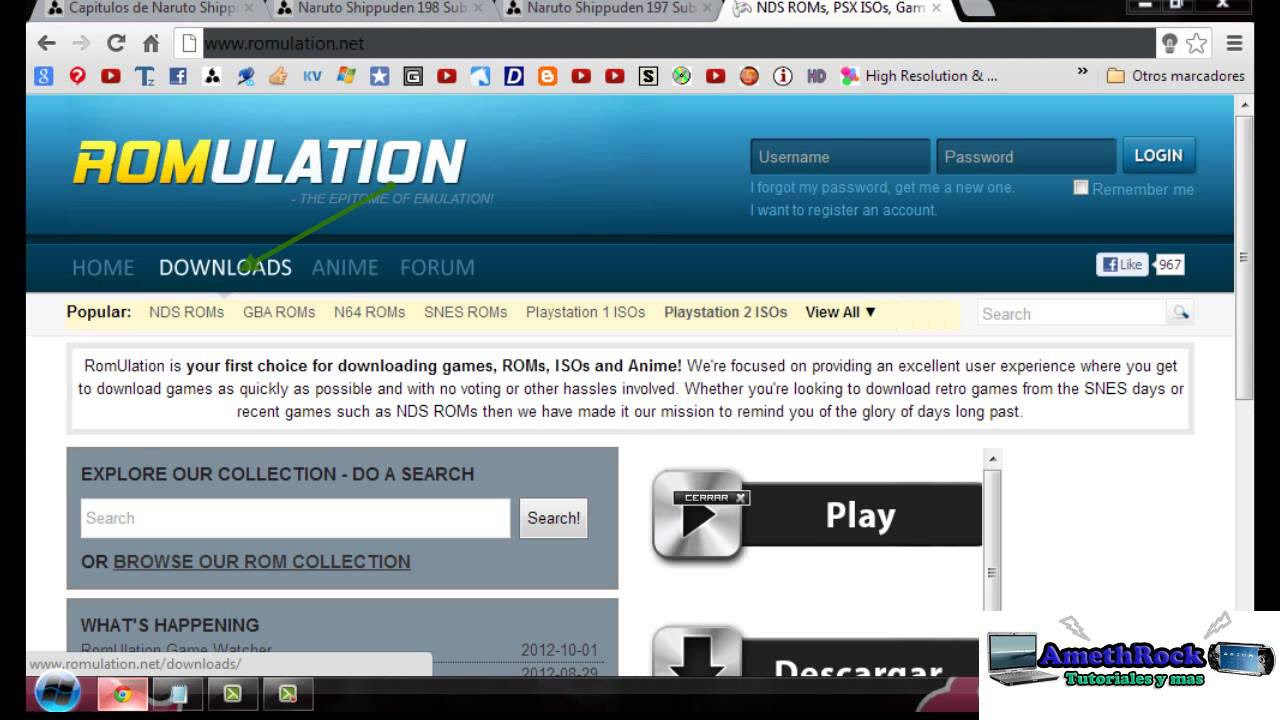The height and width of the screenshot is (720, 1280).
Task: Open the 'S' bookmark icon
Action: click(x=648, y=76)
